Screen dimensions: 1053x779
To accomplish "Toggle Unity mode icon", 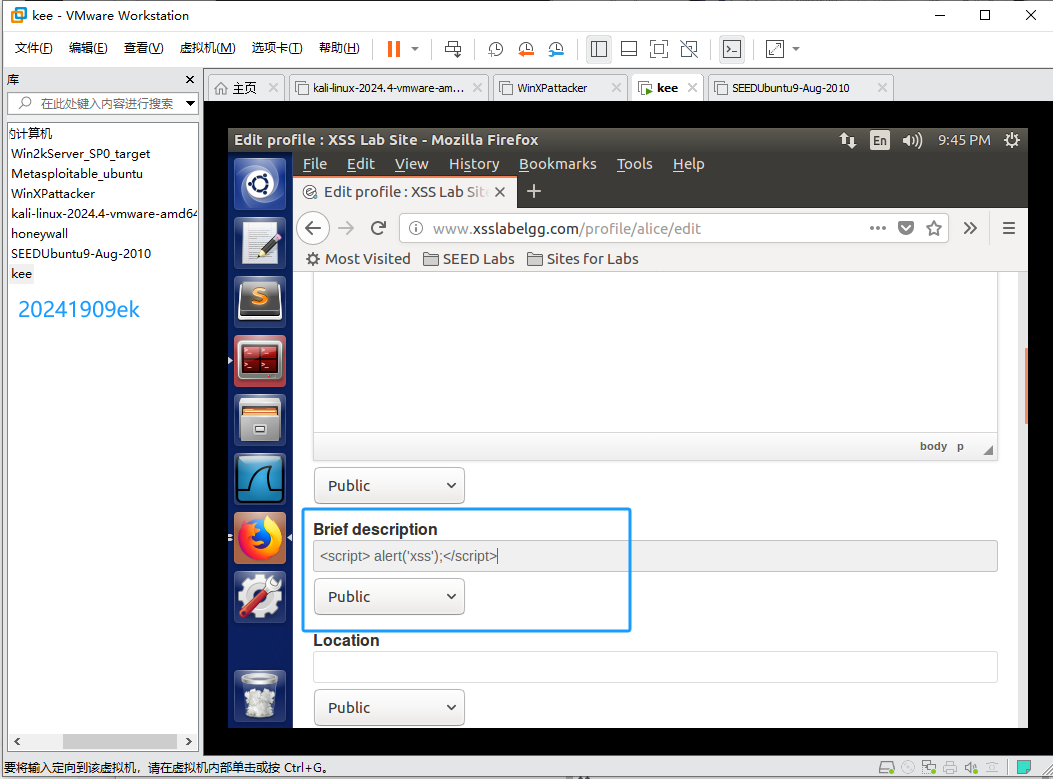I will [x=689, y=48].
